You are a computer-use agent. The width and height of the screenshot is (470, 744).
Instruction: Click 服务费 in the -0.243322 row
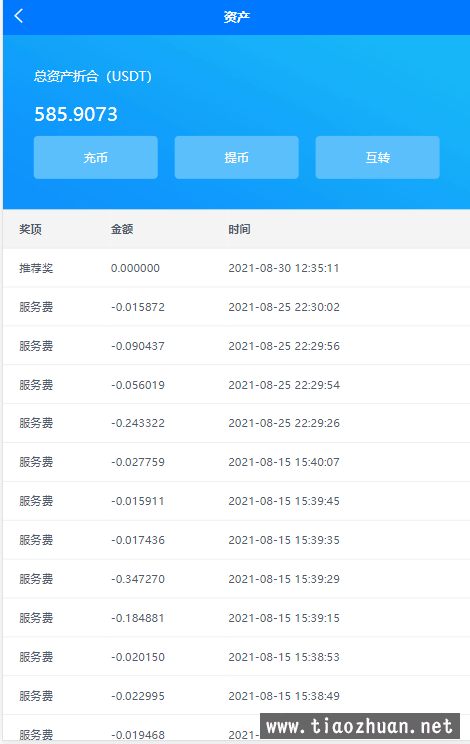(x=36, y=423)
